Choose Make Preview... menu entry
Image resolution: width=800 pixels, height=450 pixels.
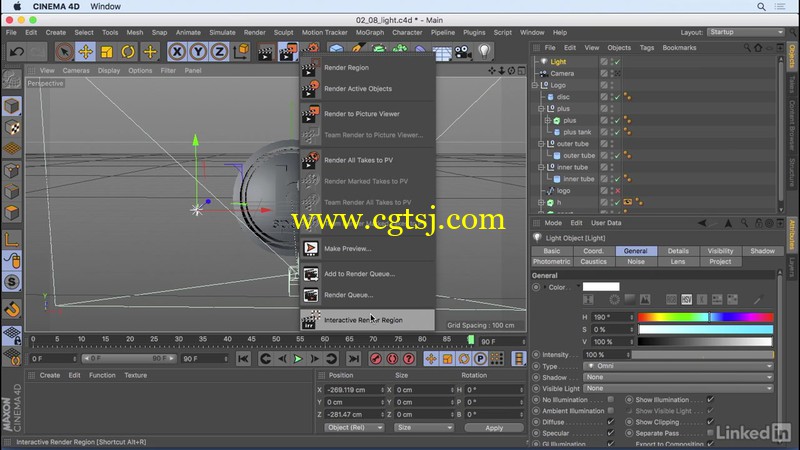(347, 248)
